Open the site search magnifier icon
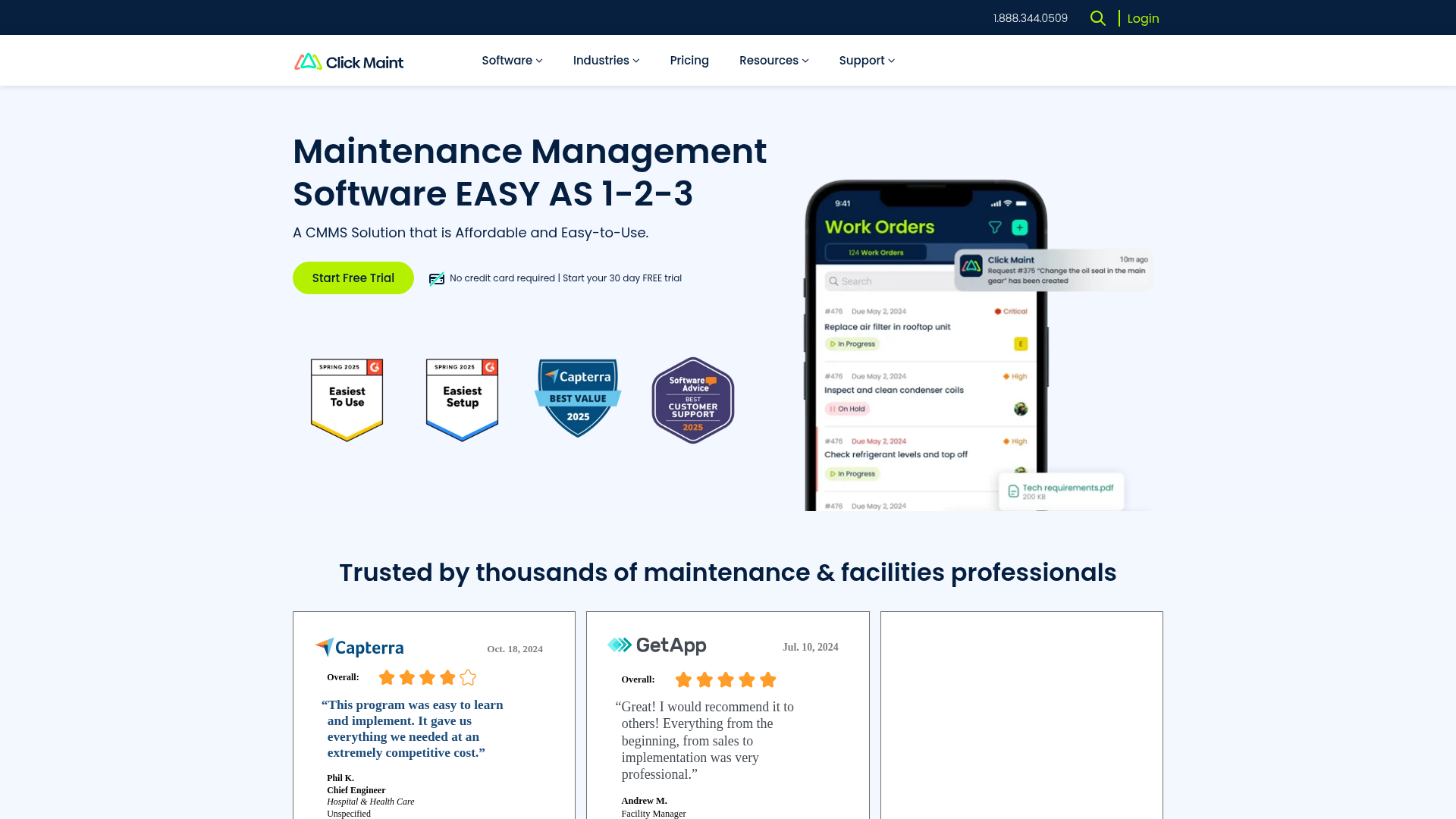1456x819 pixels. [1097, 17]
